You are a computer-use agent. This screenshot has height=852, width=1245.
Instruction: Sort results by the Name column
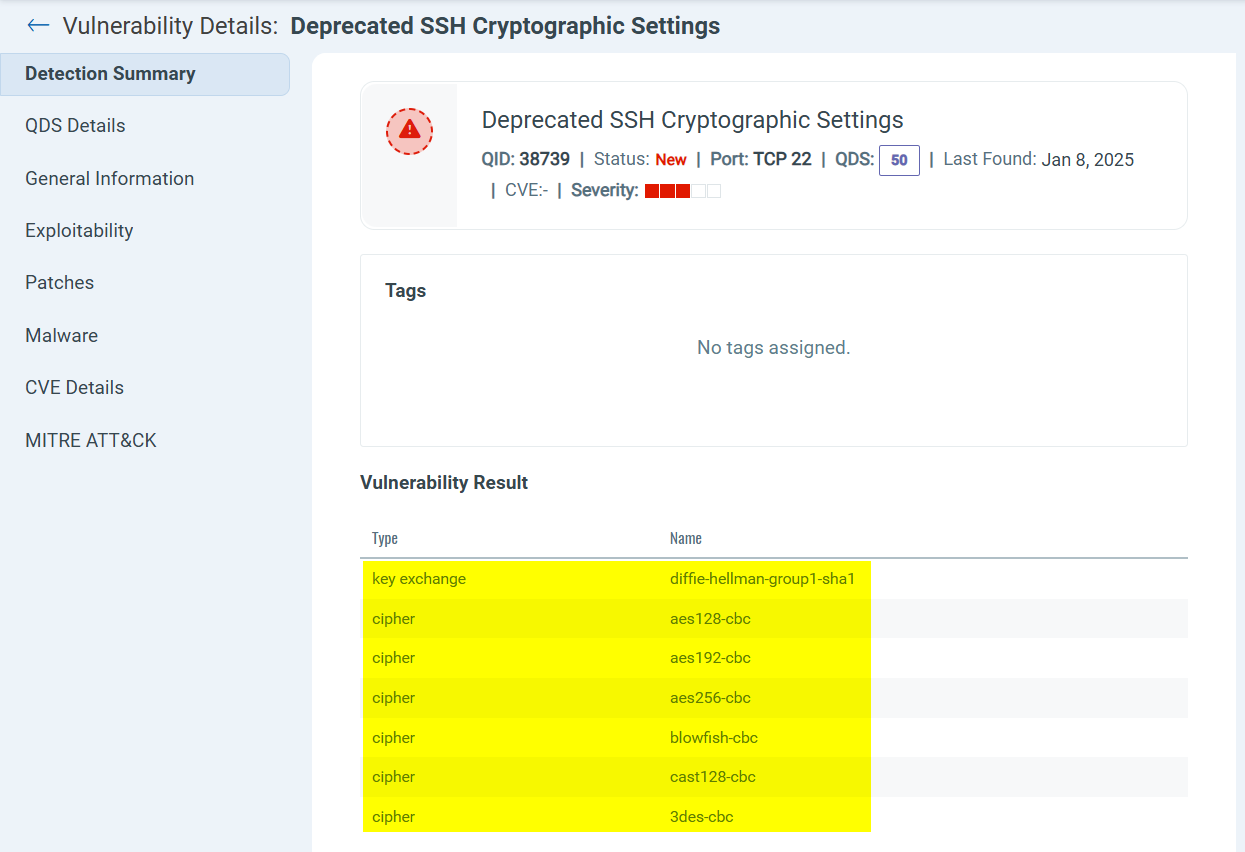[x=686, y=538]
